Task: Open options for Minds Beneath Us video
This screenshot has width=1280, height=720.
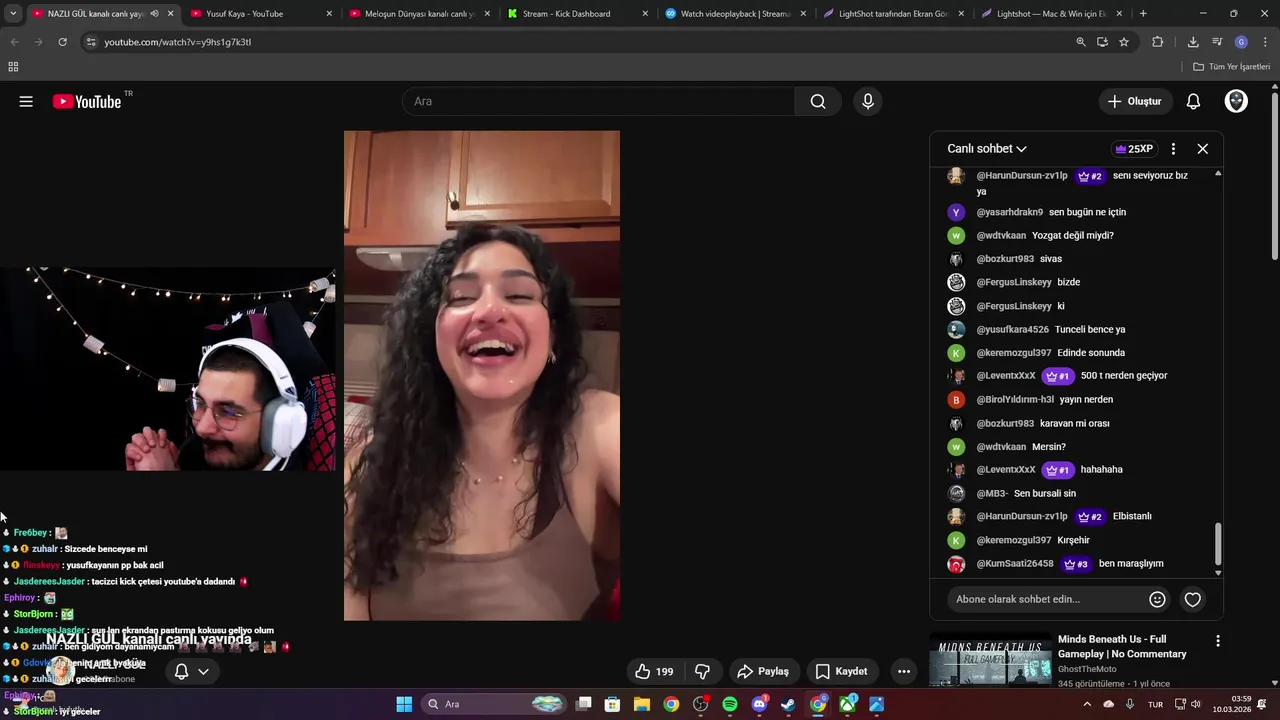Action: [x=1217, y=640]
